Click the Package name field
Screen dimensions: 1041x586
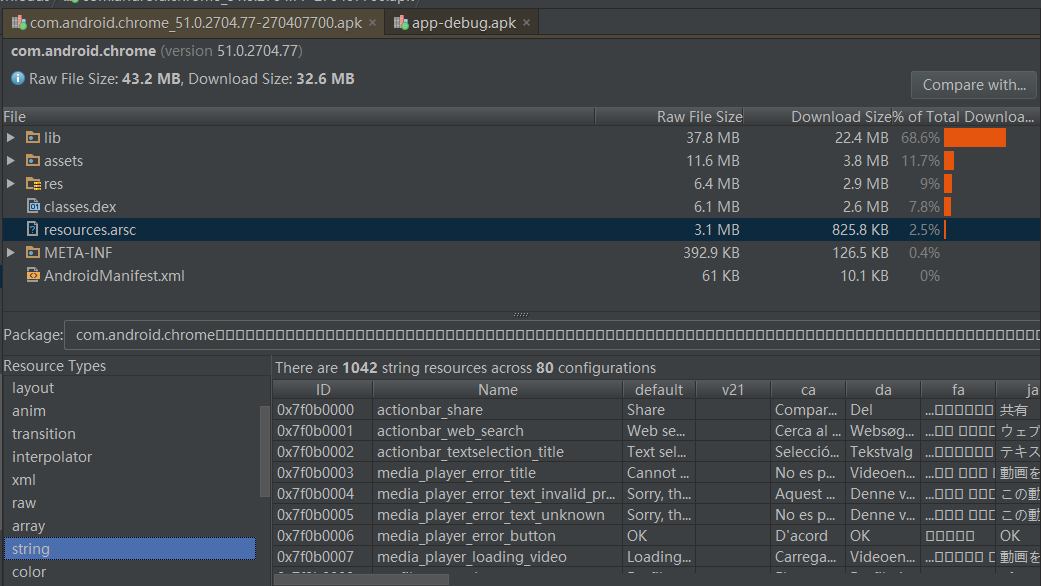pos(552,335)
